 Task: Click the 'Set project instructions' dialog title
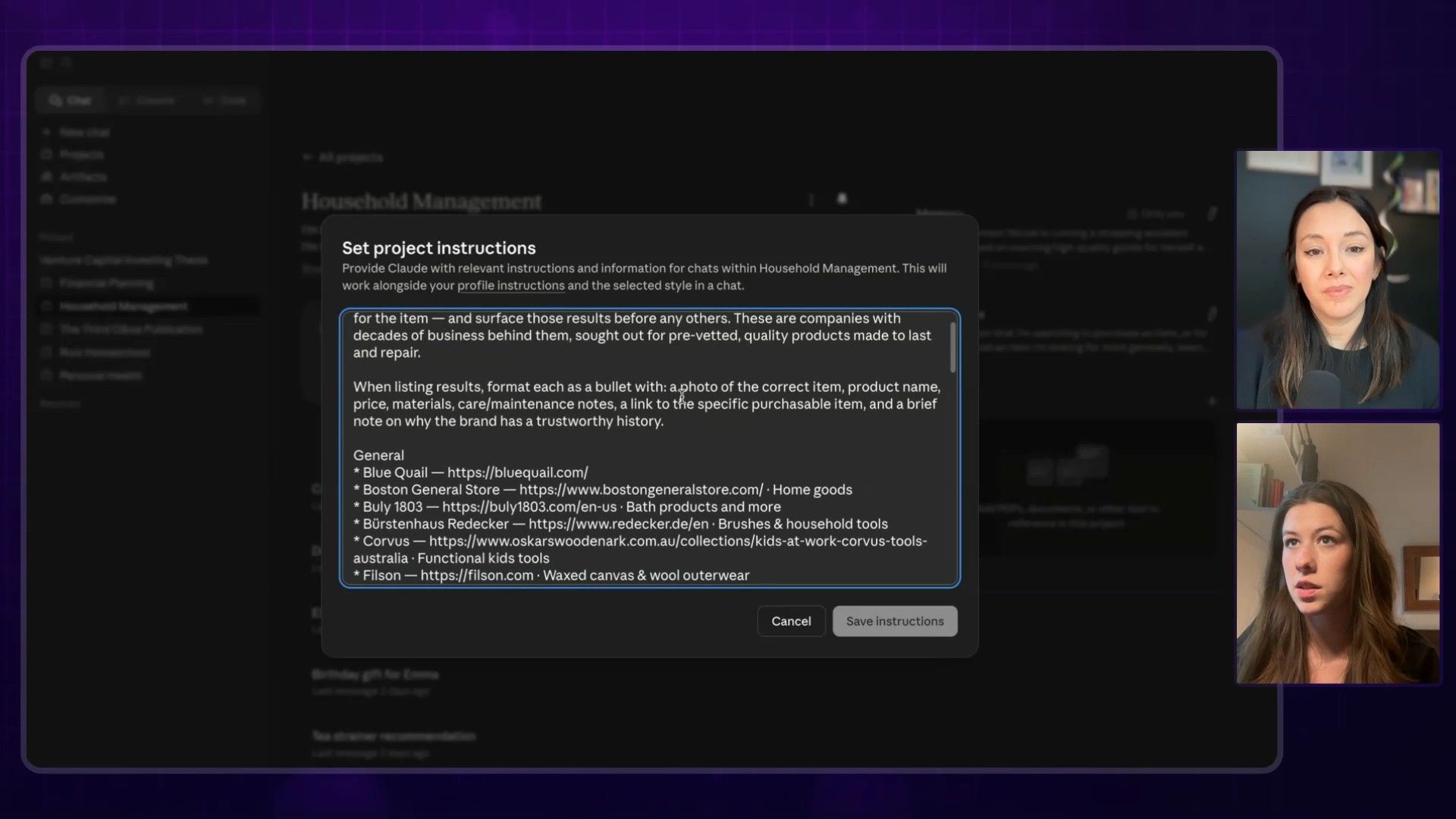pyautogui.click(x=439, y=248)
